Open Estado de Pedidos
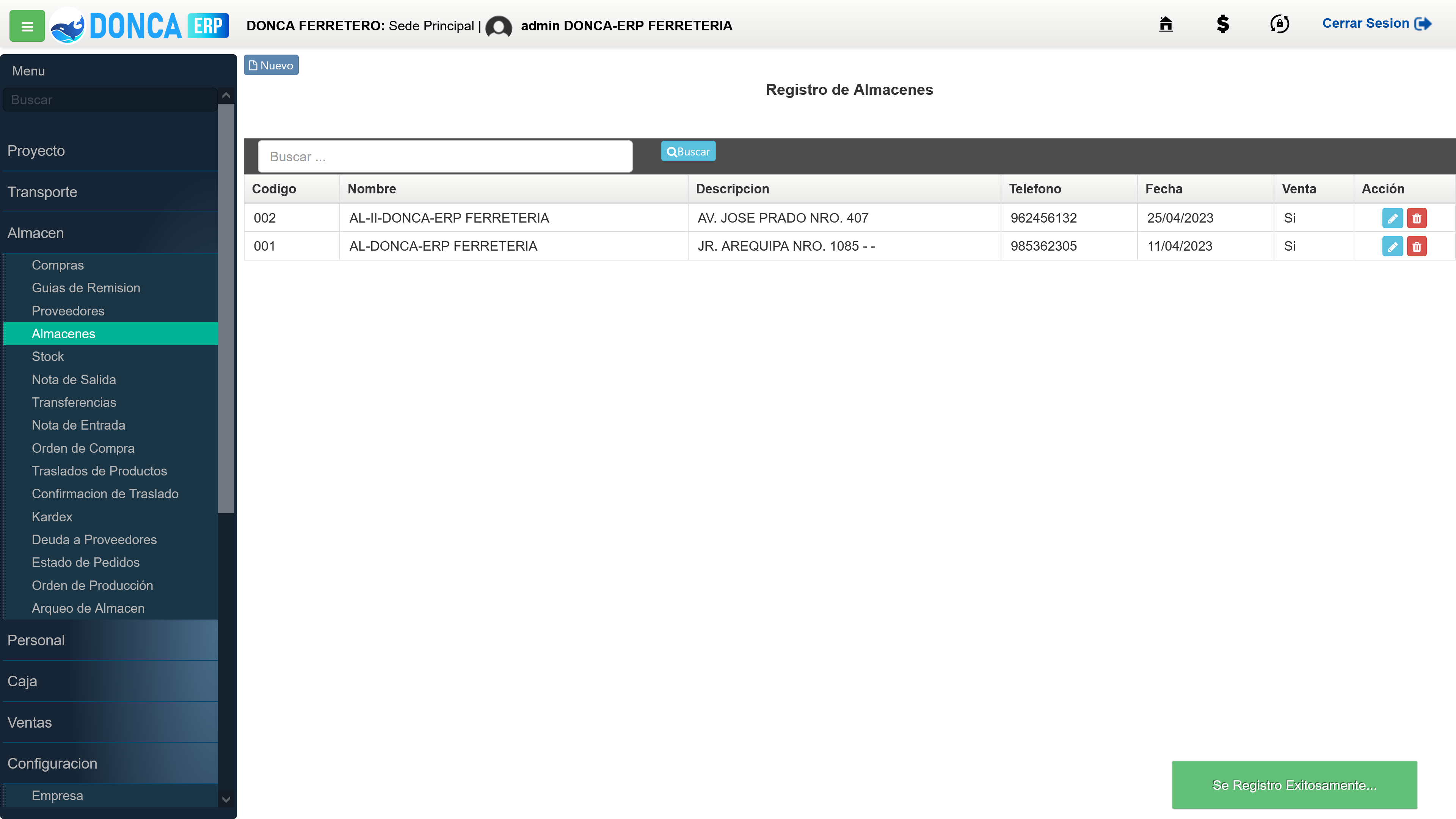This screenshot has width=1456, height=819. point(110,562)
